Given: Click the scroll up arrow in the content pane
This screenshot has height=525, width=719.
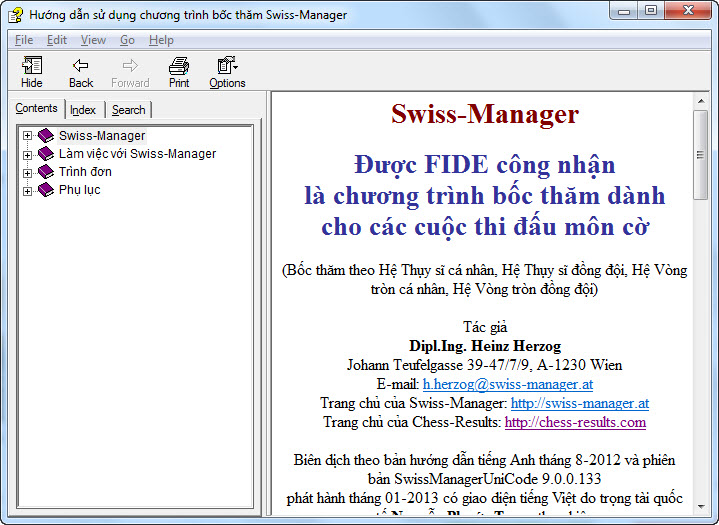Looking at the screenshot, I should (x=701, y=100).
